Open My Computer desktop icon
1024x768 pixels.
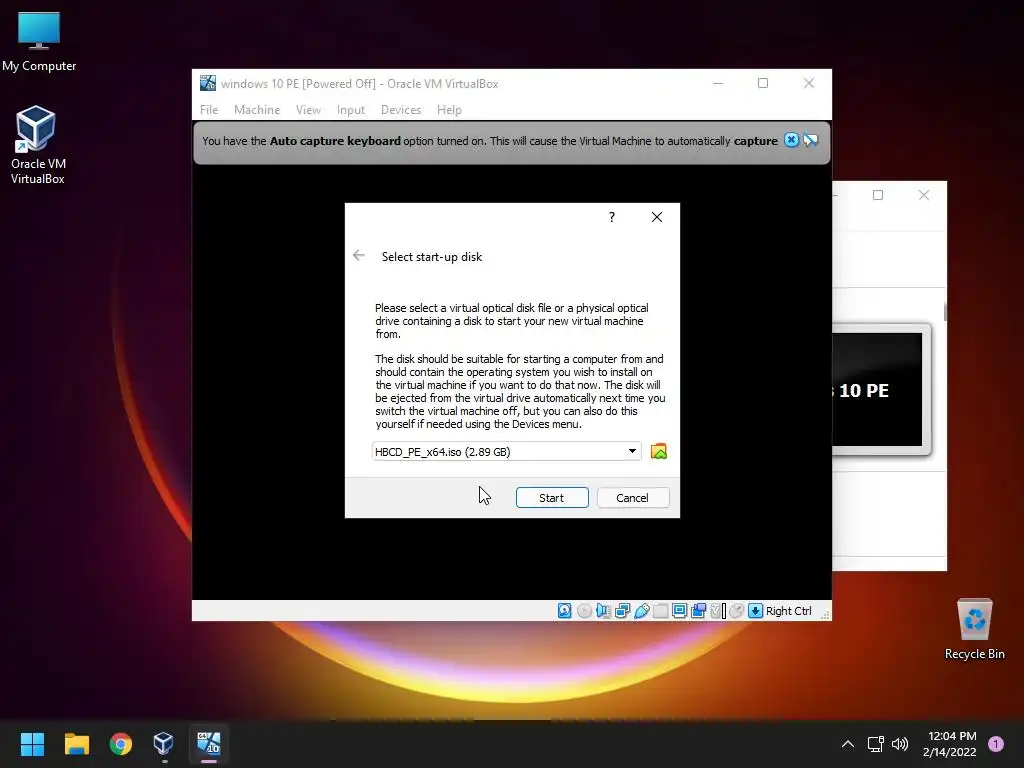point(39,41)
